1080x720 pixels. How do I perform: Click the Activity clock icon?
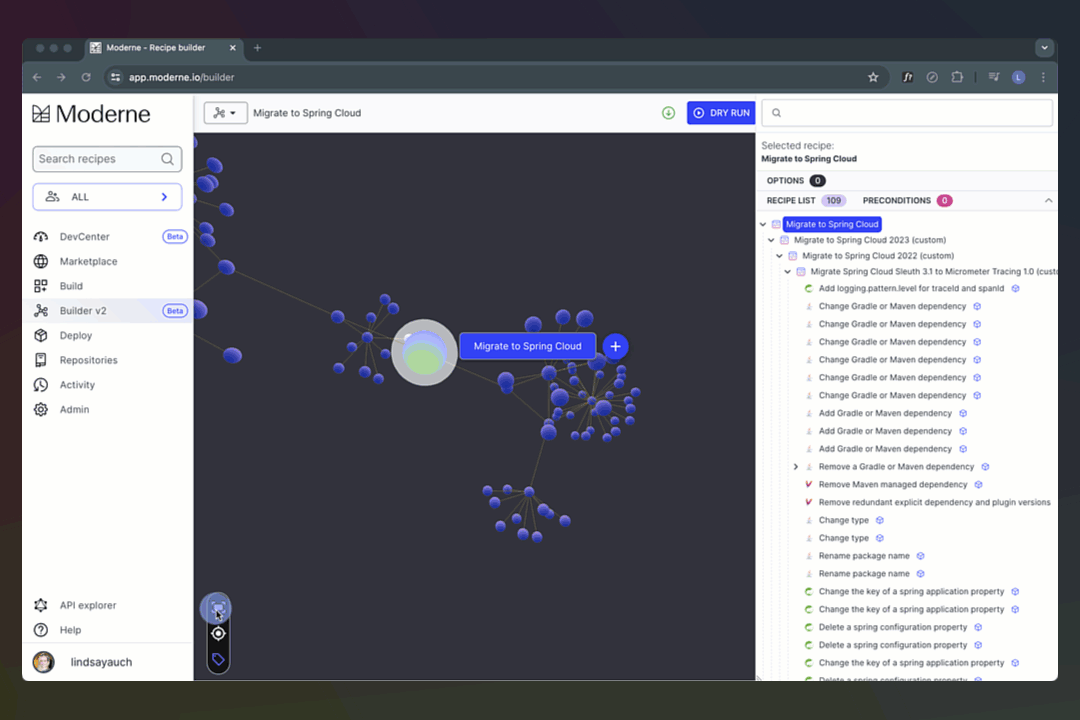tap(40, 385)
